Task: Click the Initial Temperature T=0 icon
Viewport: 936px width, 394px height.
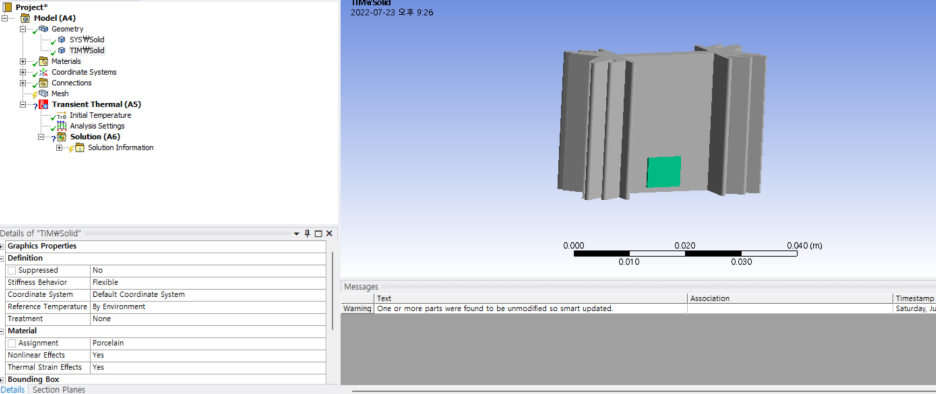Action: [62, 115]
